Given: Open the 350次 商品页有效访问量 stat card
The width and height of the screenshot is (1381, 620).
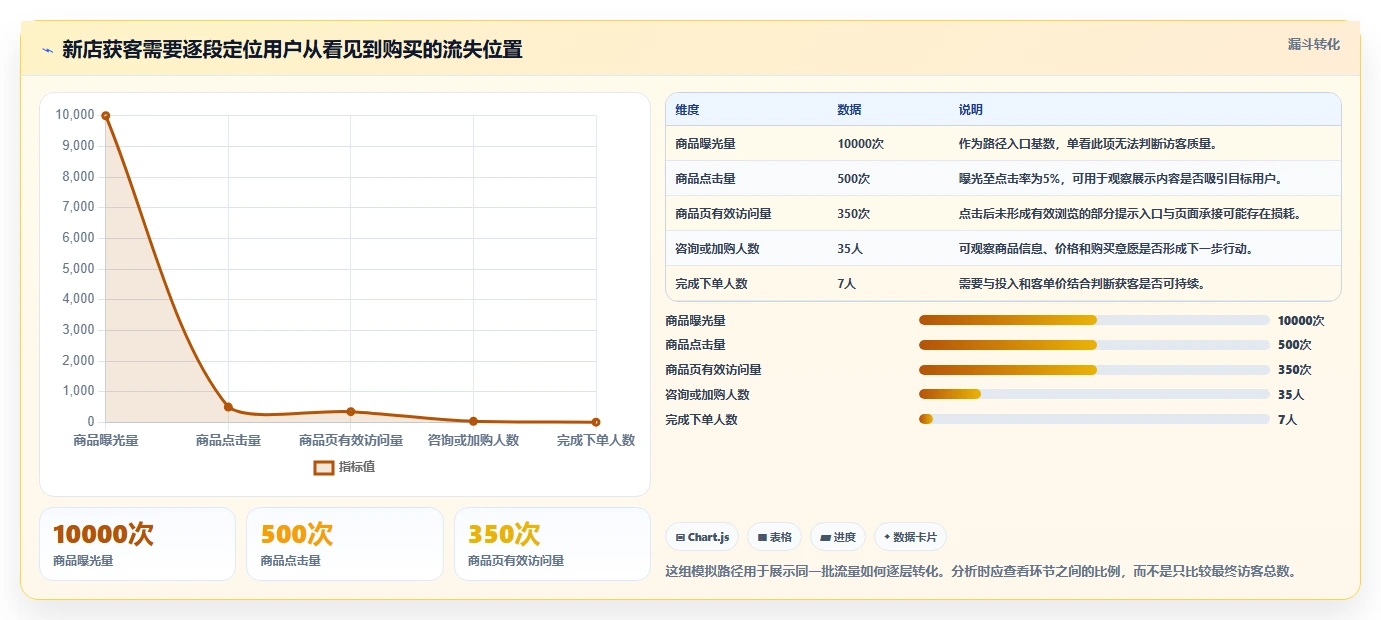Looking at the screenshot, I should coord(552,544).
